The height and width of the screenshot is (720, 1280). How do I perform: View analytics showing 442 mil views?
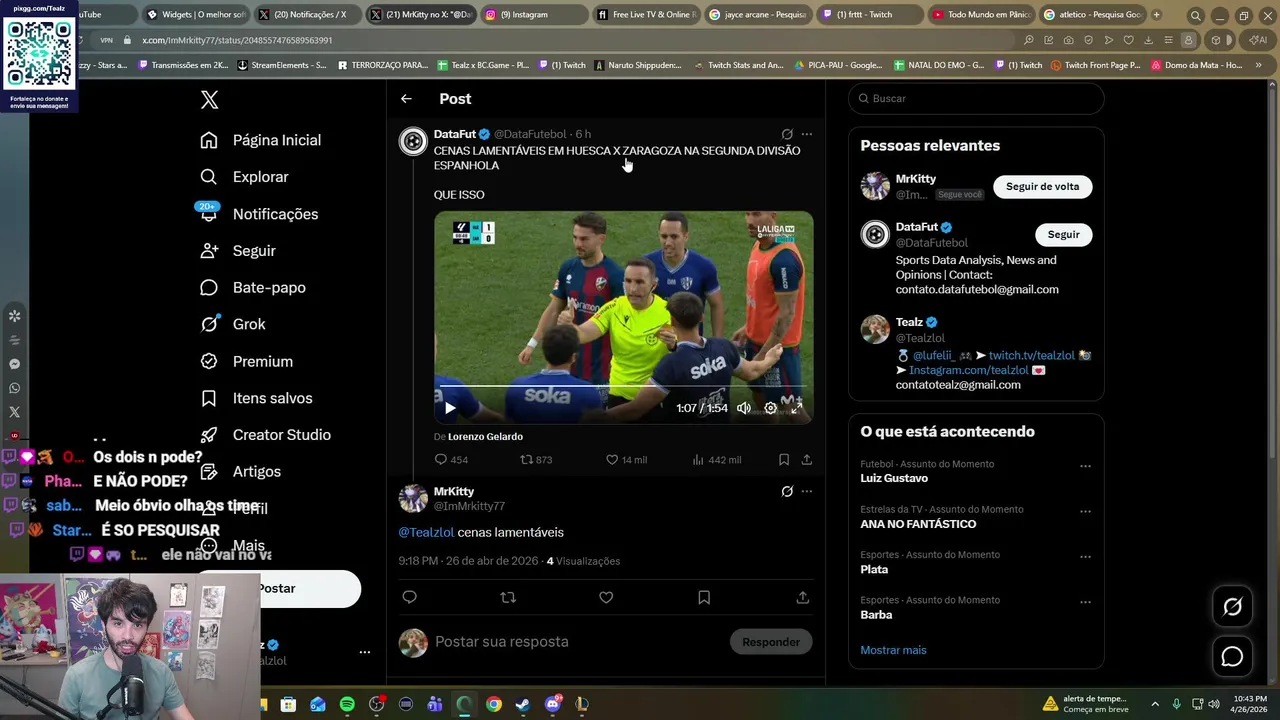716,460
